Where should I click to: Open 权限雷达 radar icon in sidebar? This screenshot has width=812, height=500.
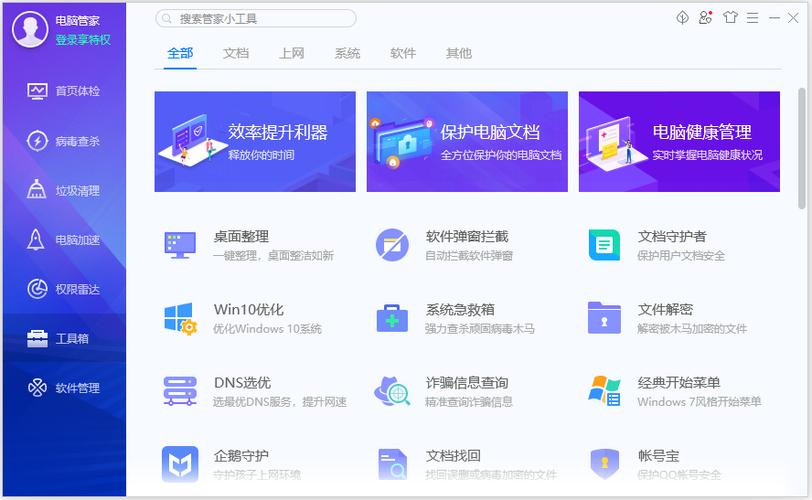click(37, 289)
